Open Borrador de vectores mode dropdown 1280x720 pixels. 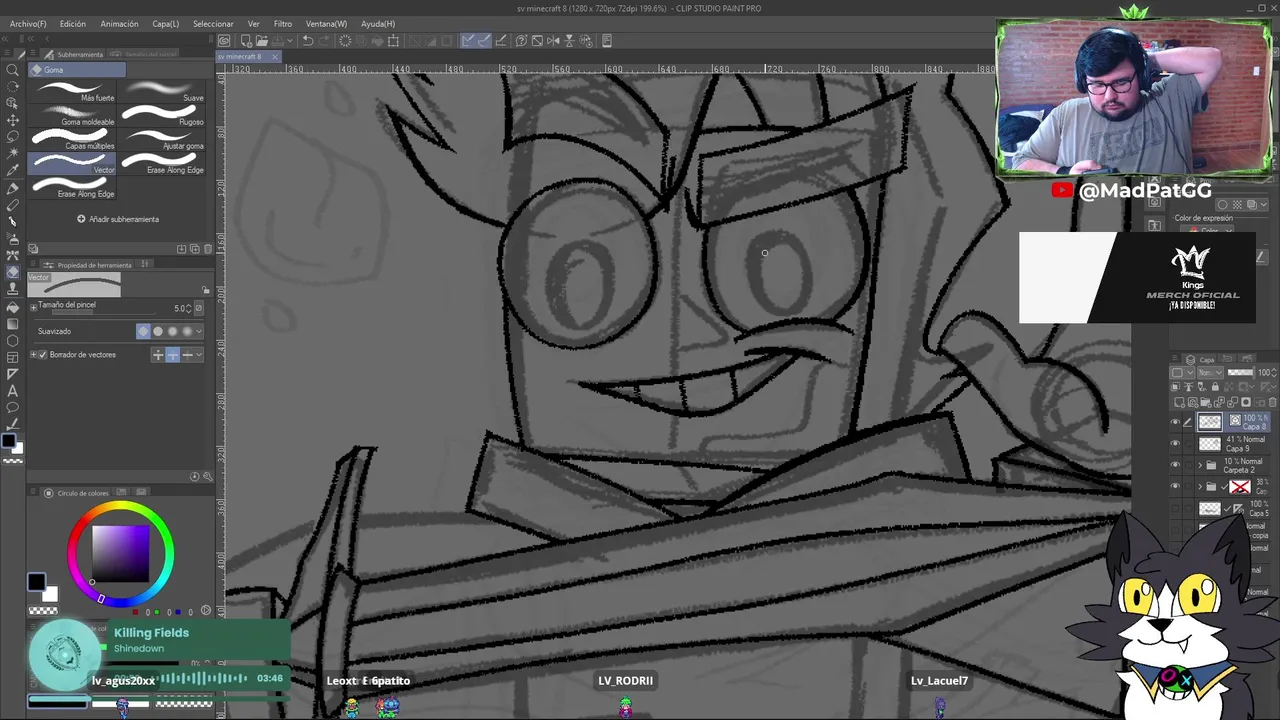click(198, 354)
